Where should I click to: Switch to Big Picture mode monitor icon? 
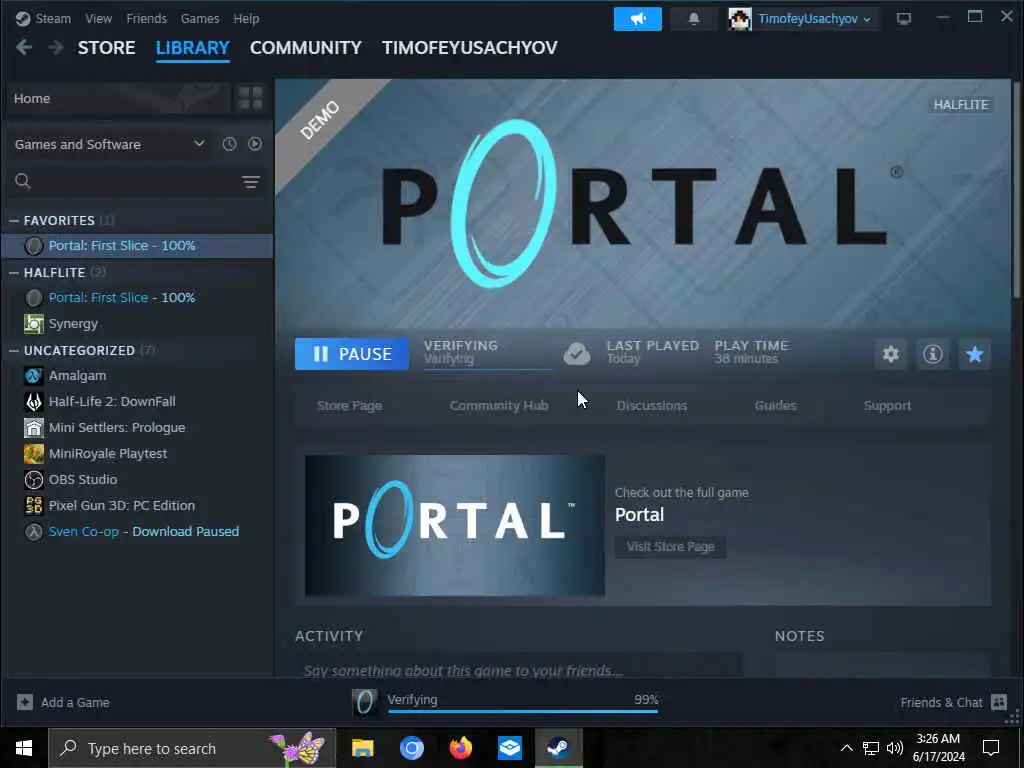pyautogui.click(x=904, y=19)
